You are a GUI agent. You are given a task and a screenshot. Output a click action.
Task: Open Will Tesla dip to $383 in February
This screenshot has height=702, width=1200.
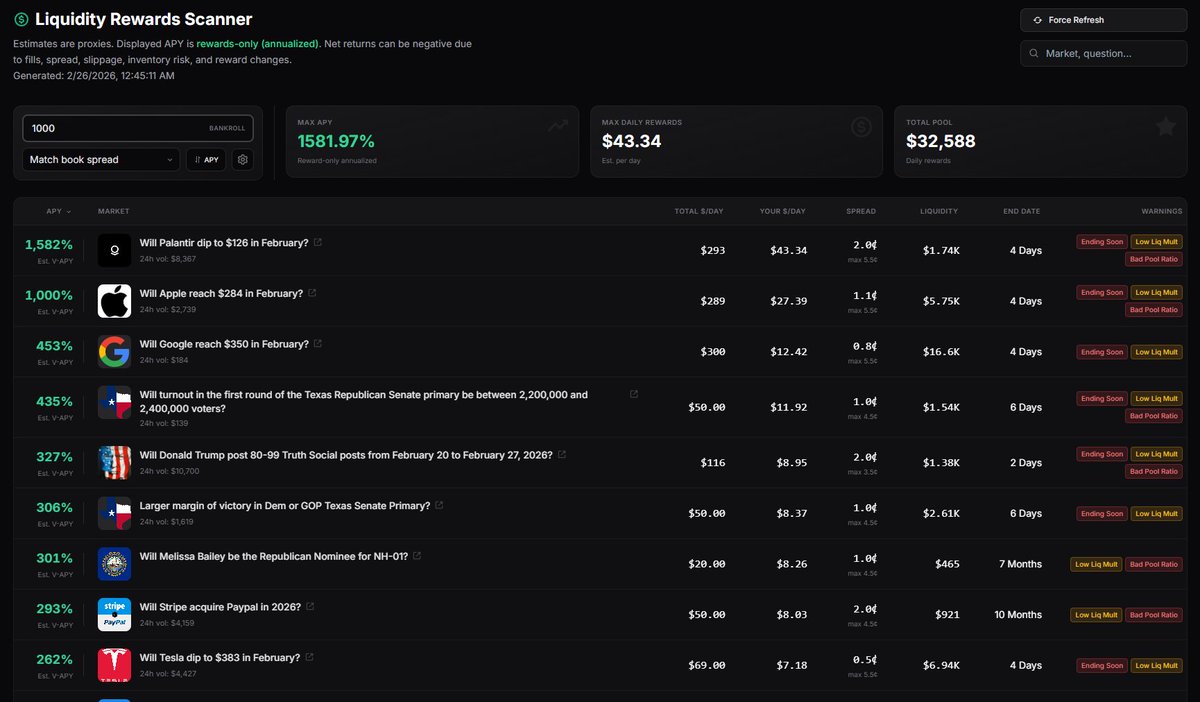tap(220, 657)
